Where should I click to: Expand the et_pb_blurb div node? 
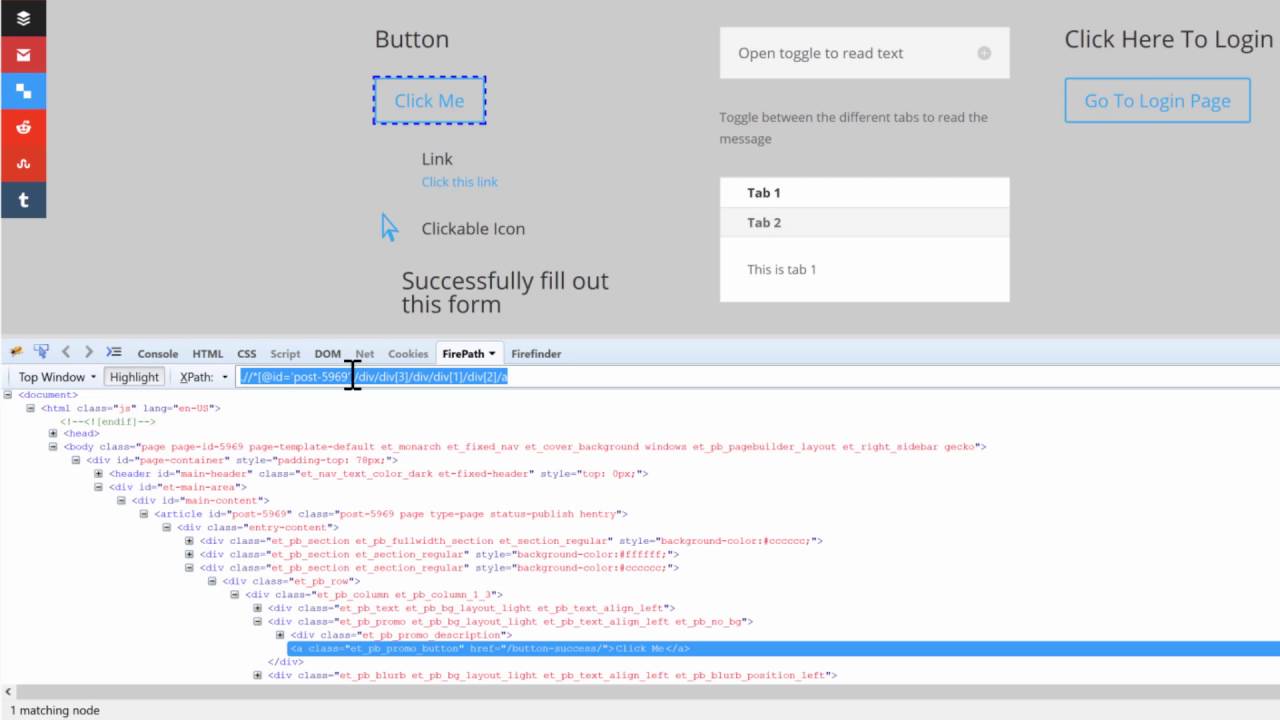point(258,675)
